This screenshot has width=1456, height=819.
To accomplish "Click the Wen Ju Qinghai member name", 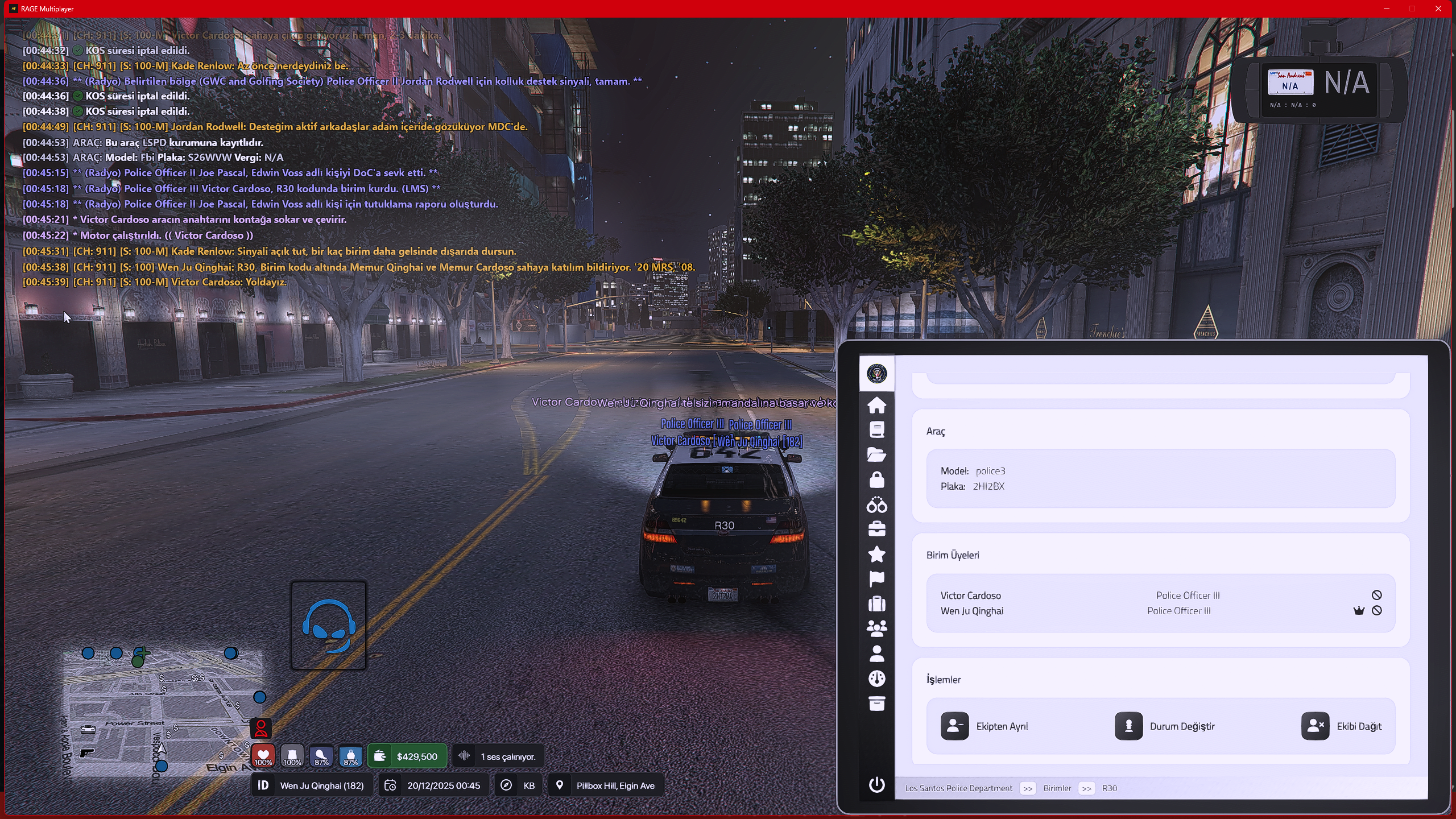I will [x=972, y=611].
